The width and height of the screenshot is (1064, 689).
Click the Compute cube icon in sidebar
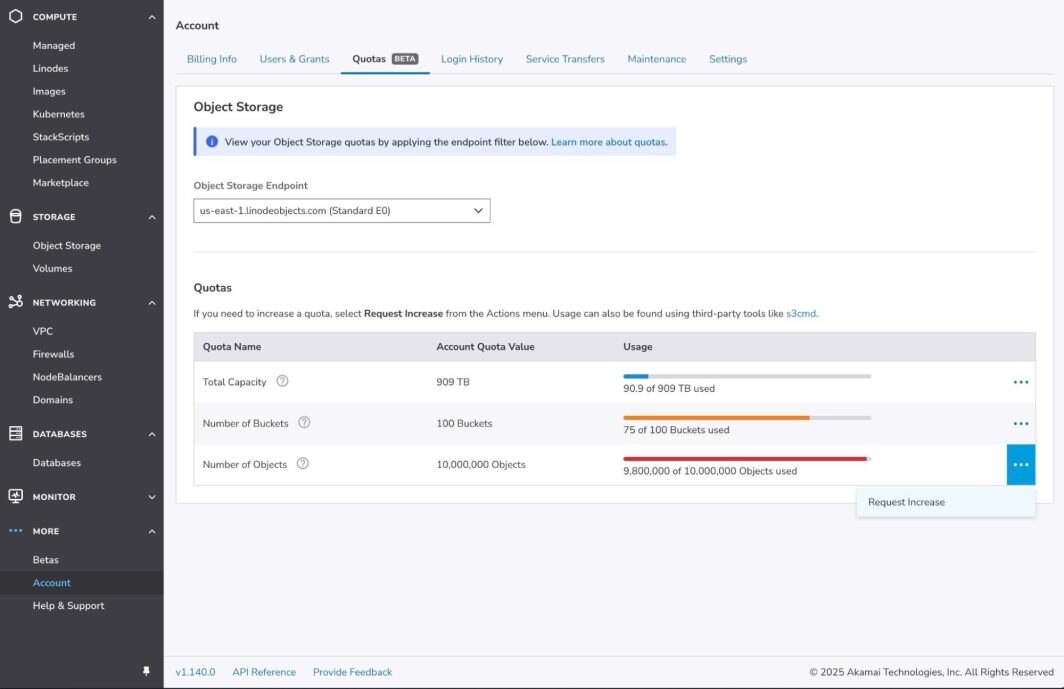click(15, 17)
